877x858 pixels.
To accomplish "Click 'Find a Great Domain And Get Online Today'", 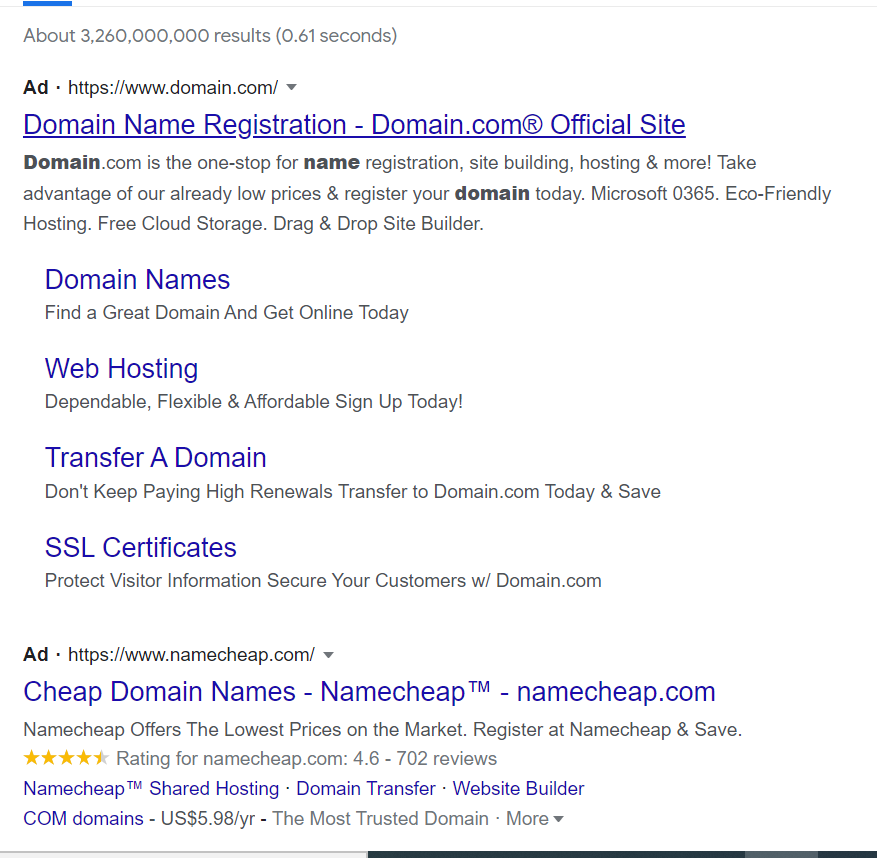I will (x=227, y=313).
